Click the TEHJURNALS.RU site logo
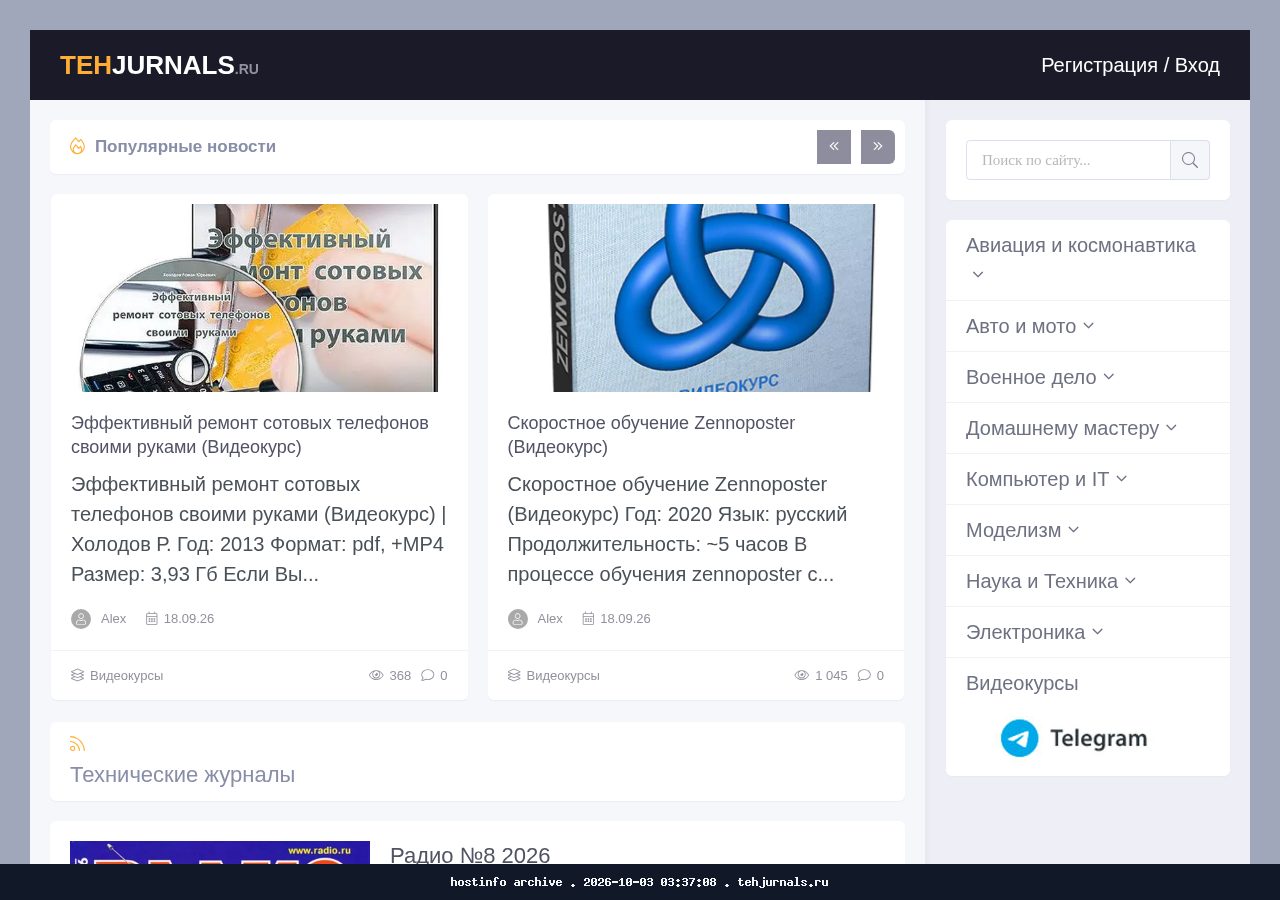This screenshot has height=900, width=1280. (159, 65)
